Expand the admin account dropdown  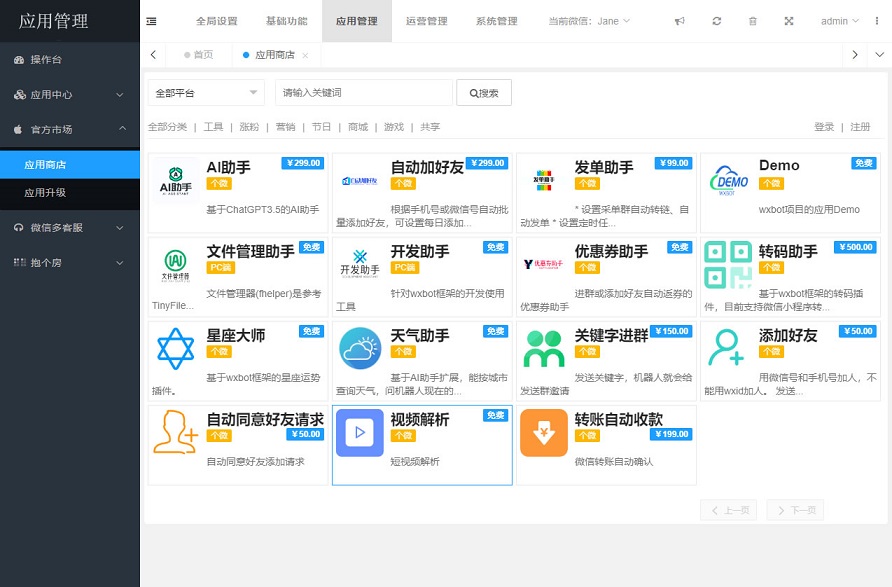(x=838, y=21)
